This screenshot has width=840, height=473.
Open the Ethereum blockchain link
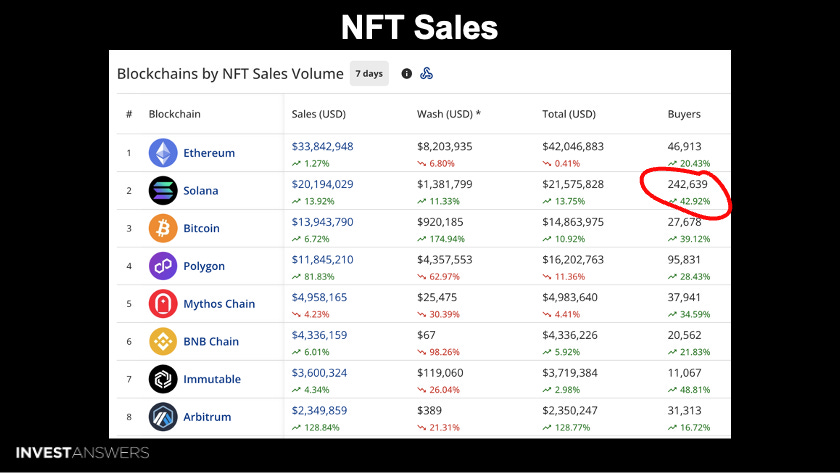coord(209,153)
